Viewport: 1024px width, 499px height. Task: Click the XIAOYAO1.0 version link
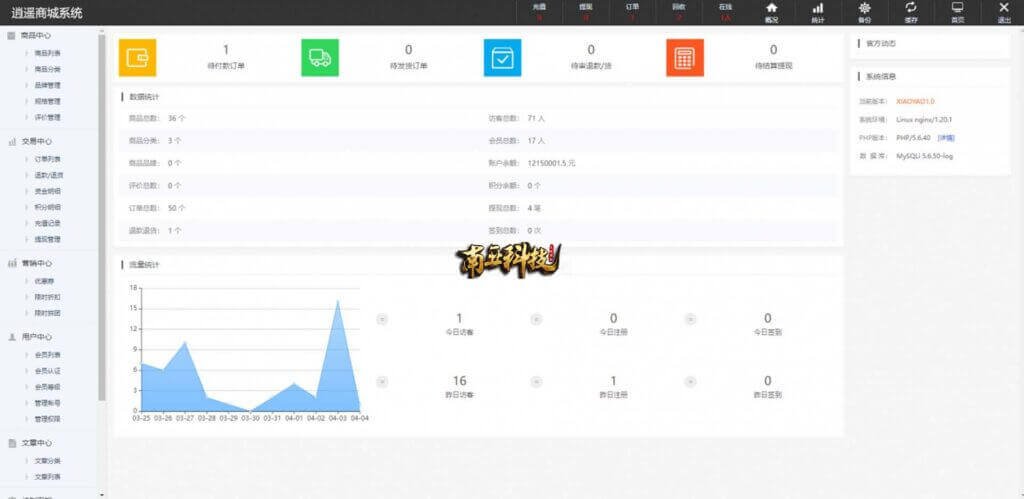915,101
